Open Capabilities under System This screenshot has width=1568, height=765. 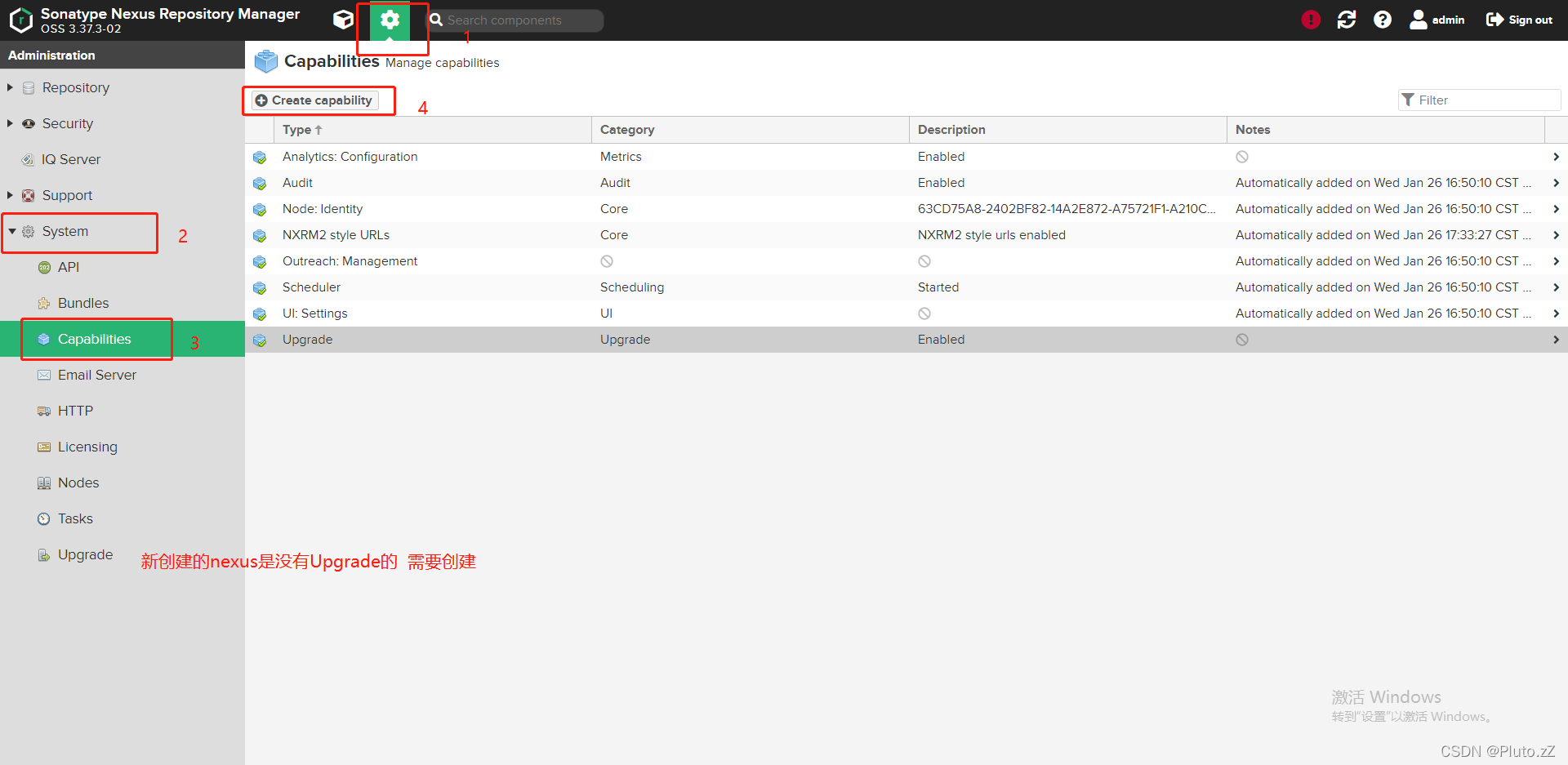[x=94, y=339]
